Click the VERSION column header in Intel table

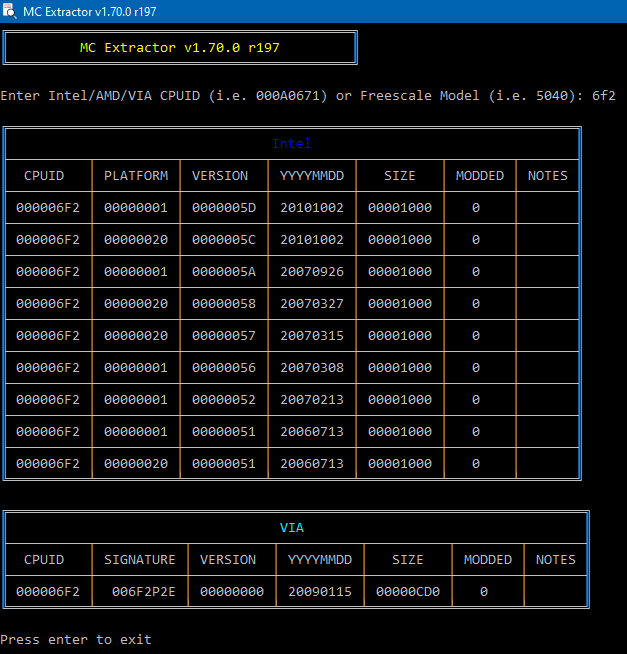220,176
